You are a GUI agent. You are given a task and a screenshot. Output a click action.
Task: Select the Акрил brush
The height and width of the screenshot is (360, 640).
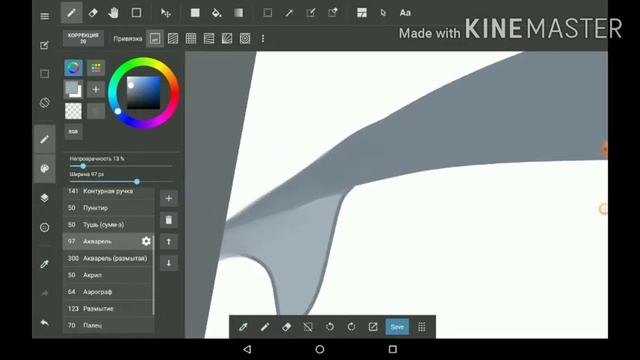point(108,275)
